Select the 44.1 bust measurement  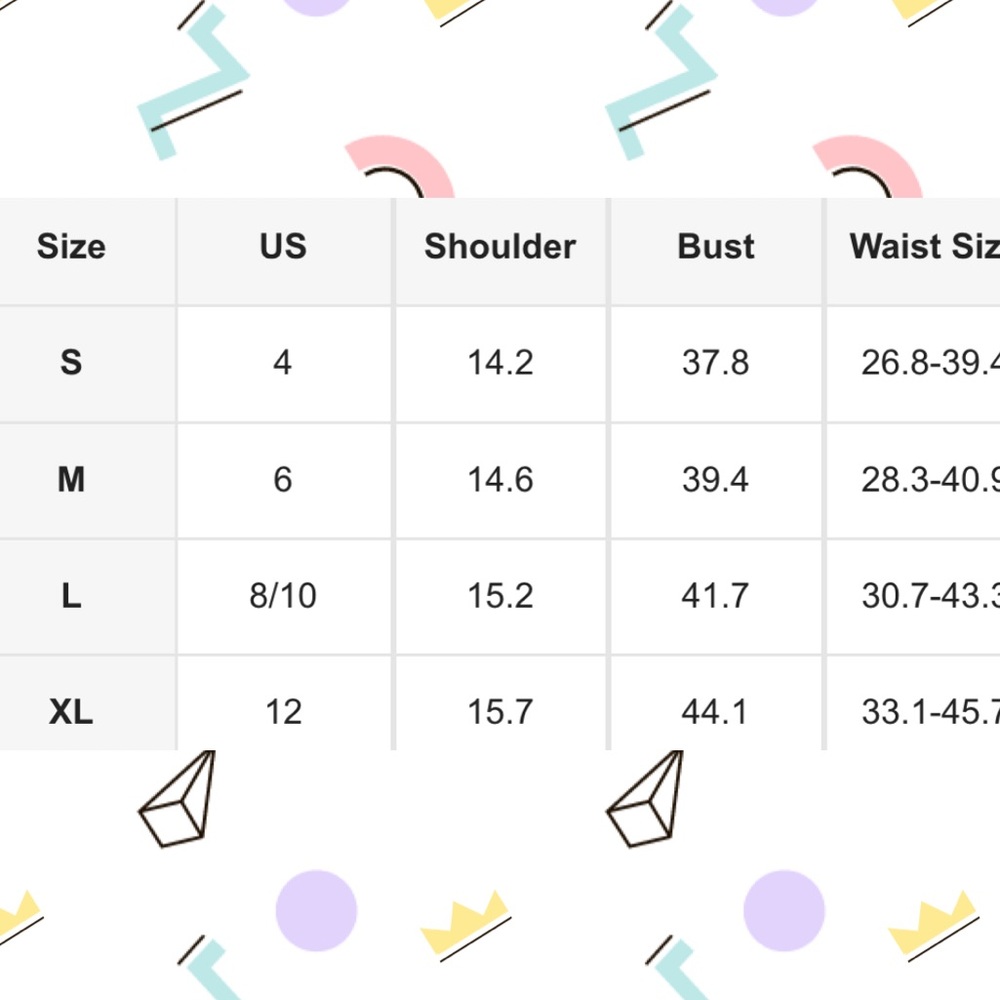716,712
